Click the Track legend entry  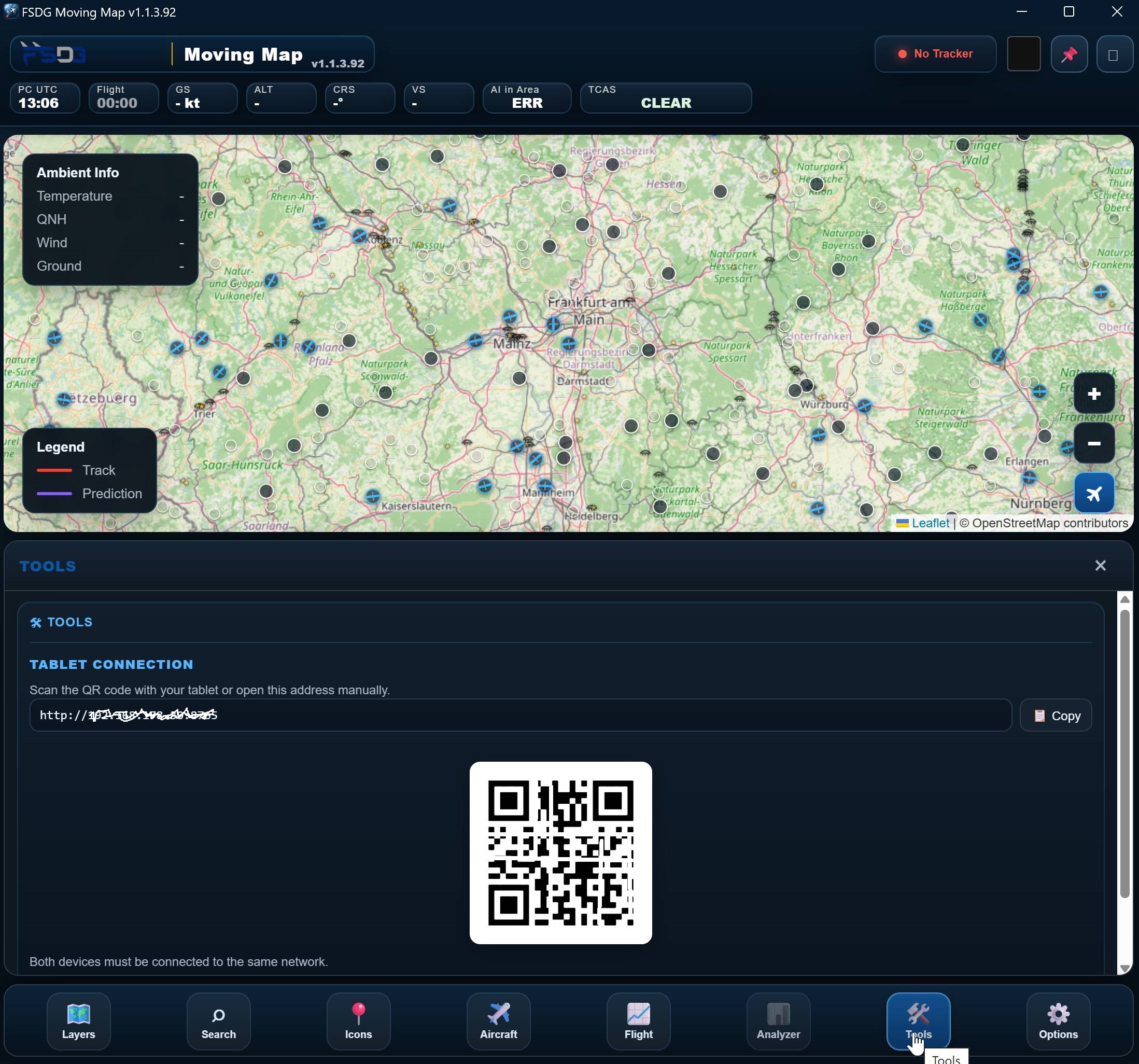(x=76, y=470)
